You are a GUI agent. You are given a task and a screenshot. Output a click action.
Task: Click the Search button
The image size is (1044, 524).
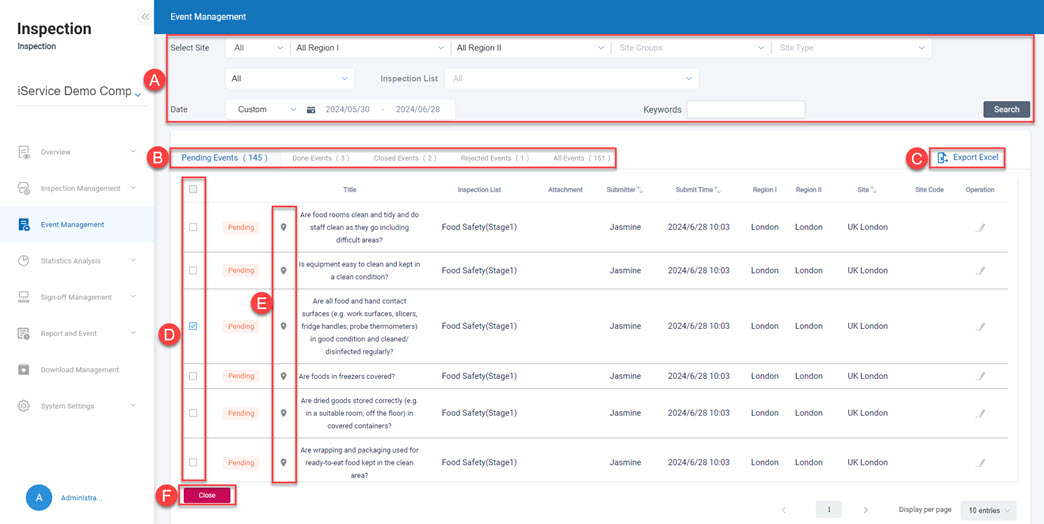click(x=1006, y=110)
